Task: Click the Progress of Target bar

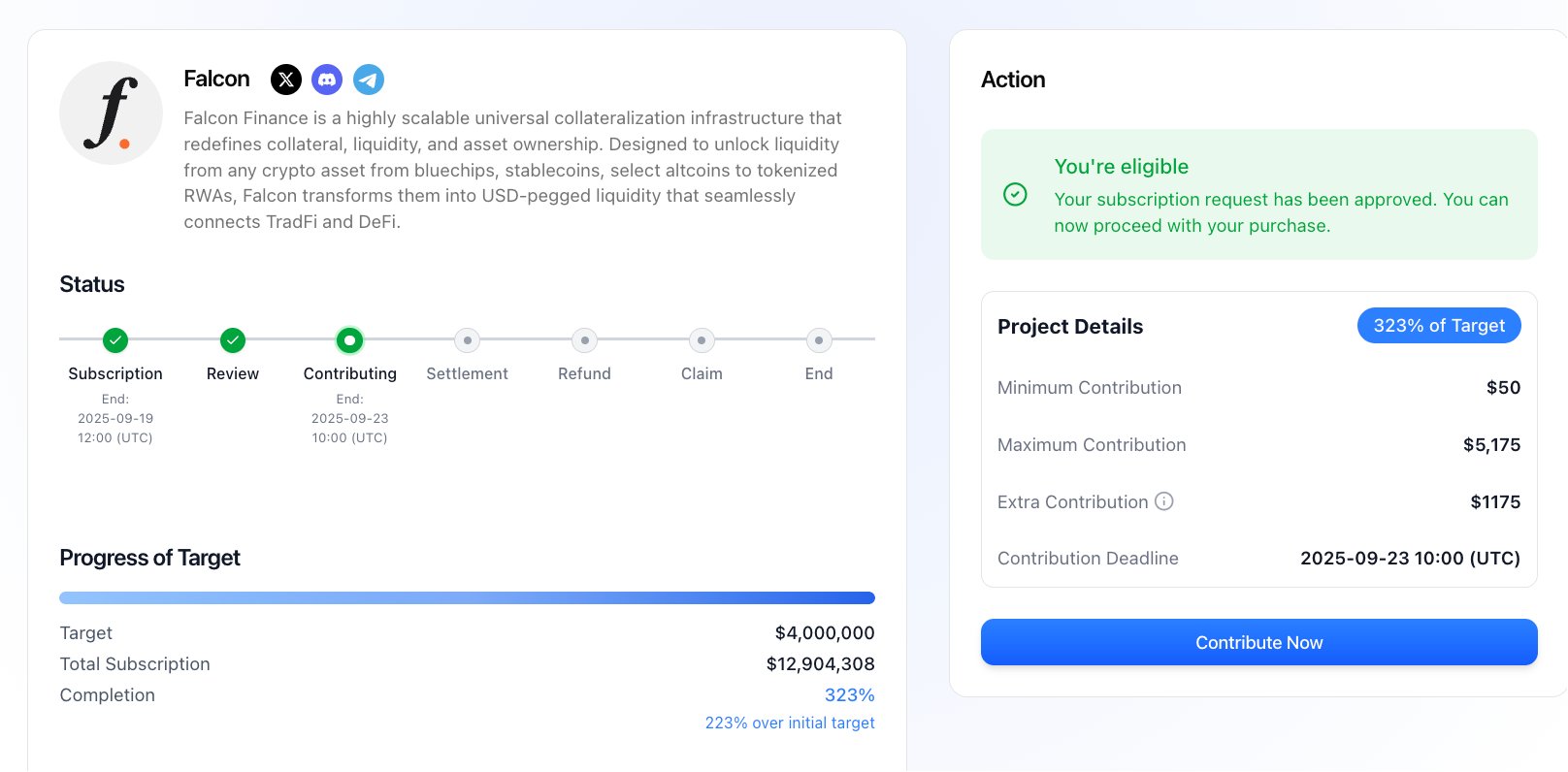Action: [x=467, y=598]
